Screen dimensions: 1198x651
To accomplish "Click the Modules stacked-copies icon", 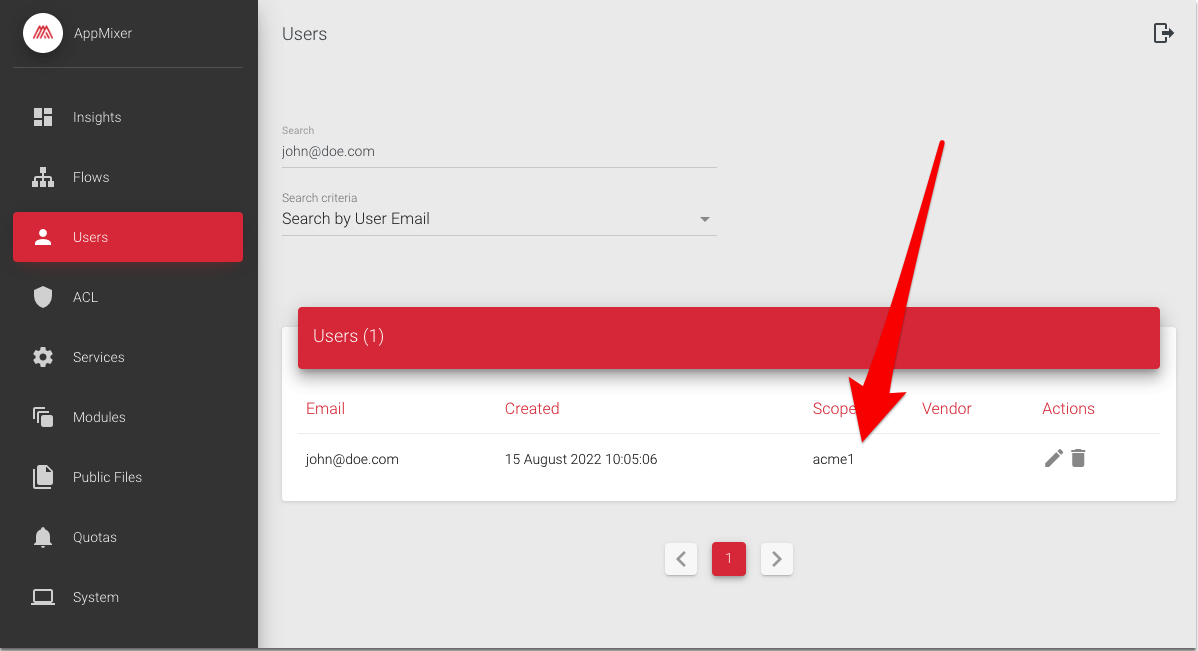I will click(x=43, y=417).
